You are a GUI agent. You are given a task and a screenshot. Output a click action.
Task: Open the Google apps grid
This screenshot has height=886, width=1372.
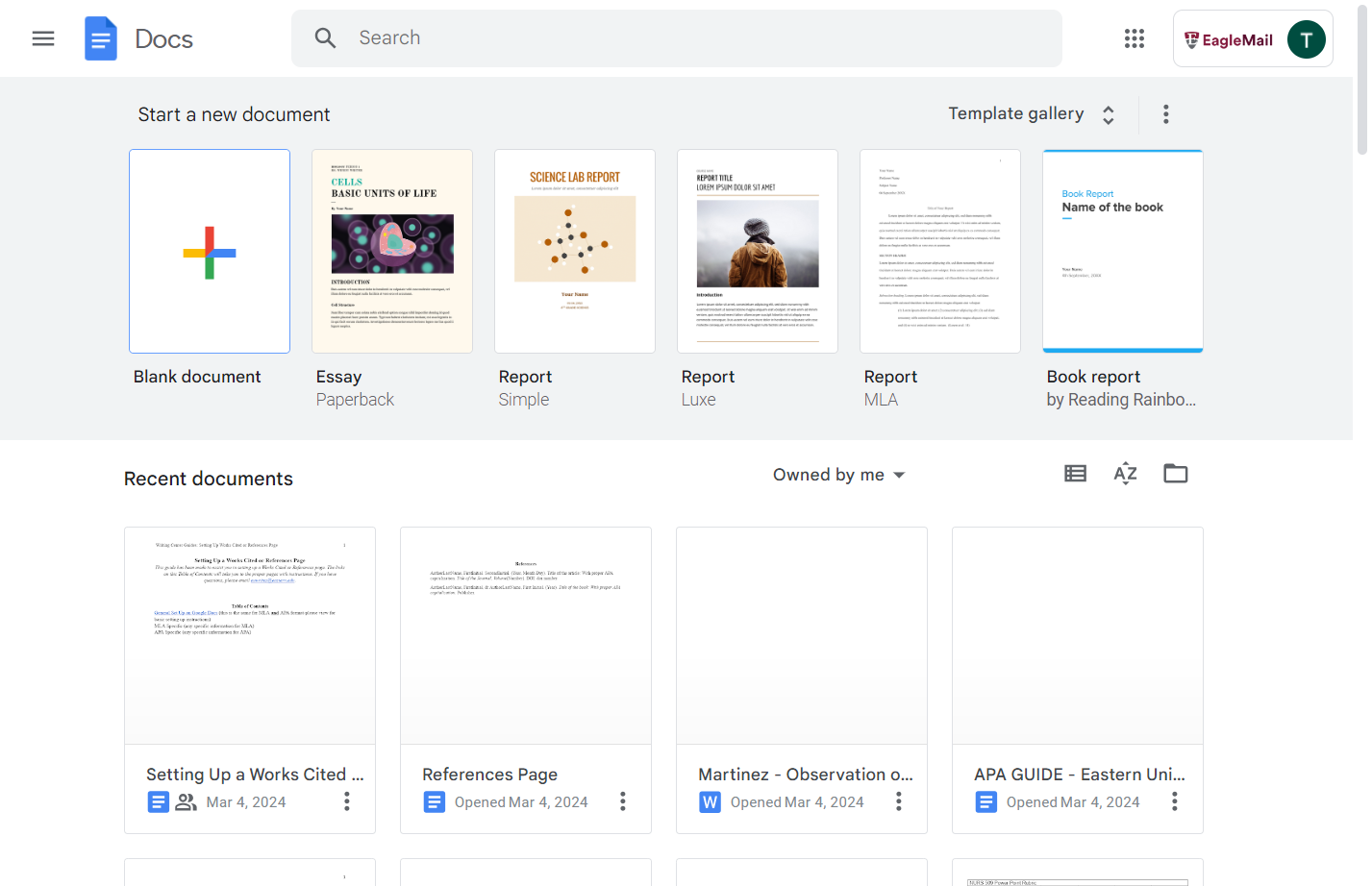tap(1135, 38)
